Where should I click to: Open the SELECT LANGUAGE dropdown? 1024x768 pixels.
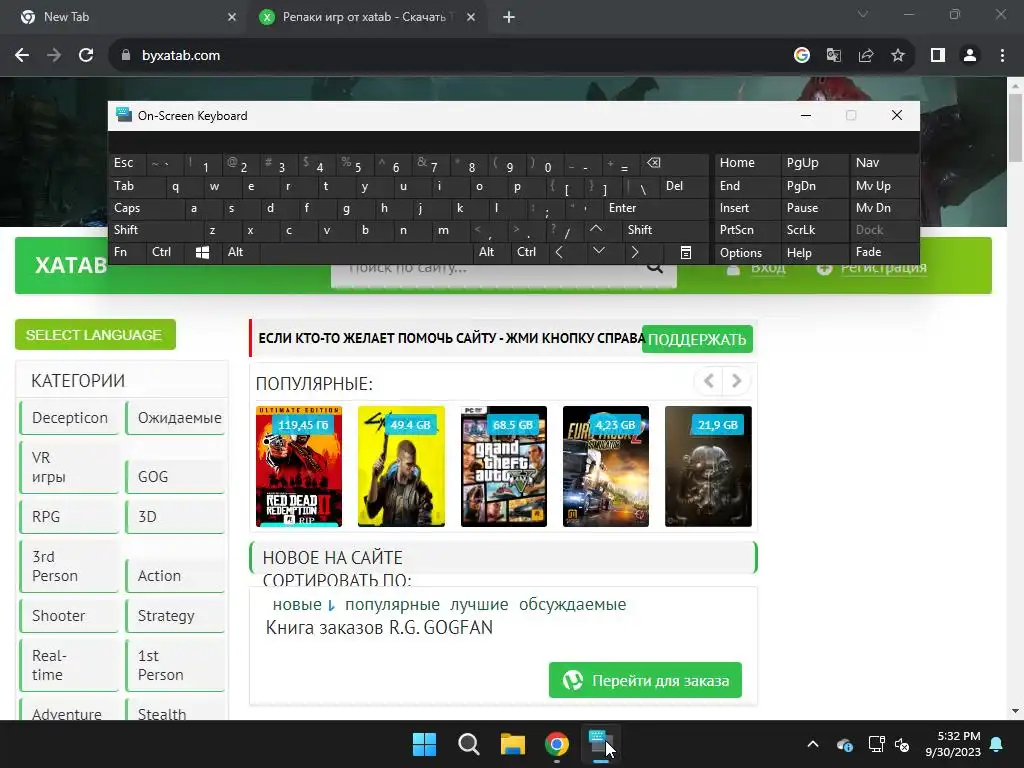pos(95,334)
